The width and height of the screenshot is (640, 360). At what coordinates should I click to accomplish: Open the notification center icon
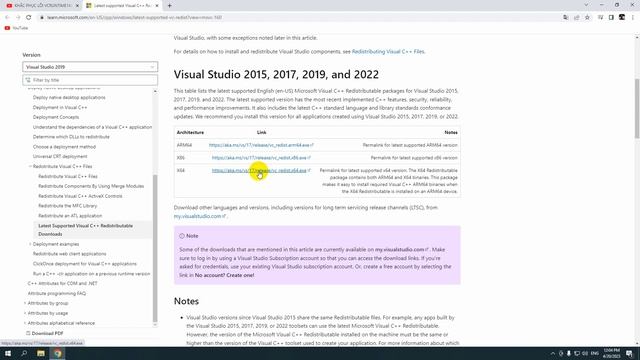(x=629, y=353)
